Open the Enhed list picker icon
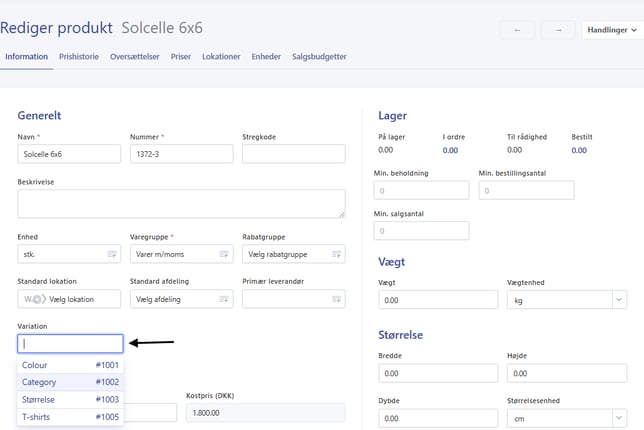Image resolution: width=644 pixels, height=430 pixels. pyautogui.click(x=111, y=254)
